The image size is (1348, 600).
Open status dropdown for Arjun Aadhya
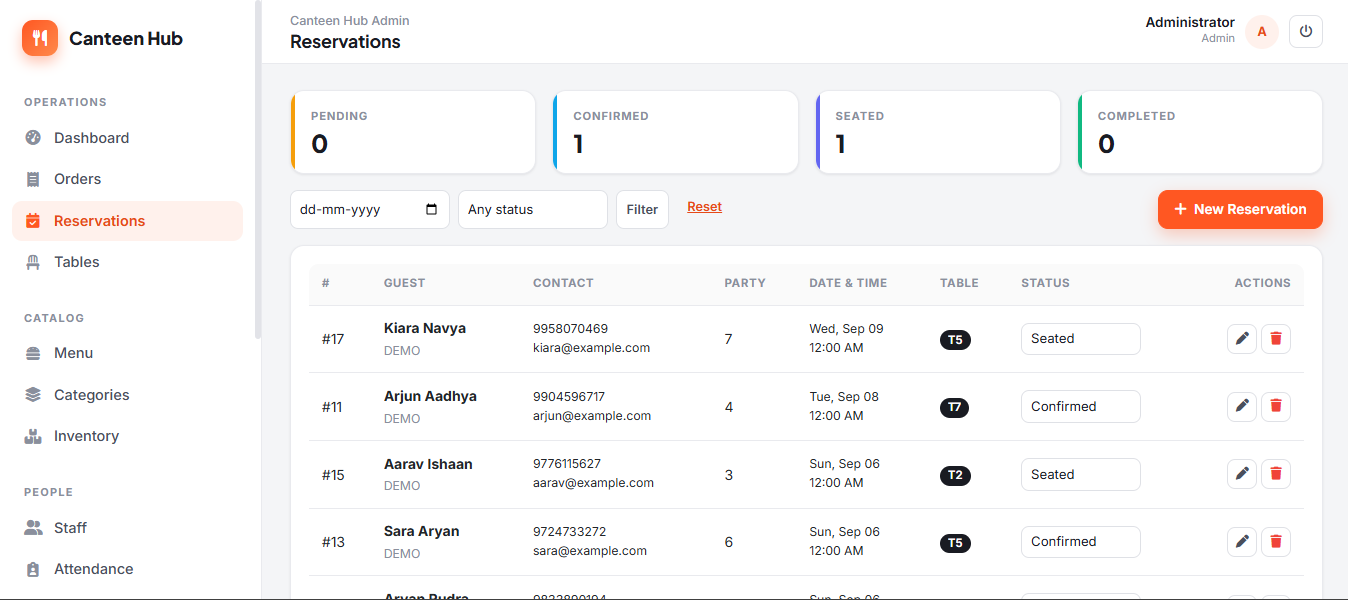pos(1081,407)
